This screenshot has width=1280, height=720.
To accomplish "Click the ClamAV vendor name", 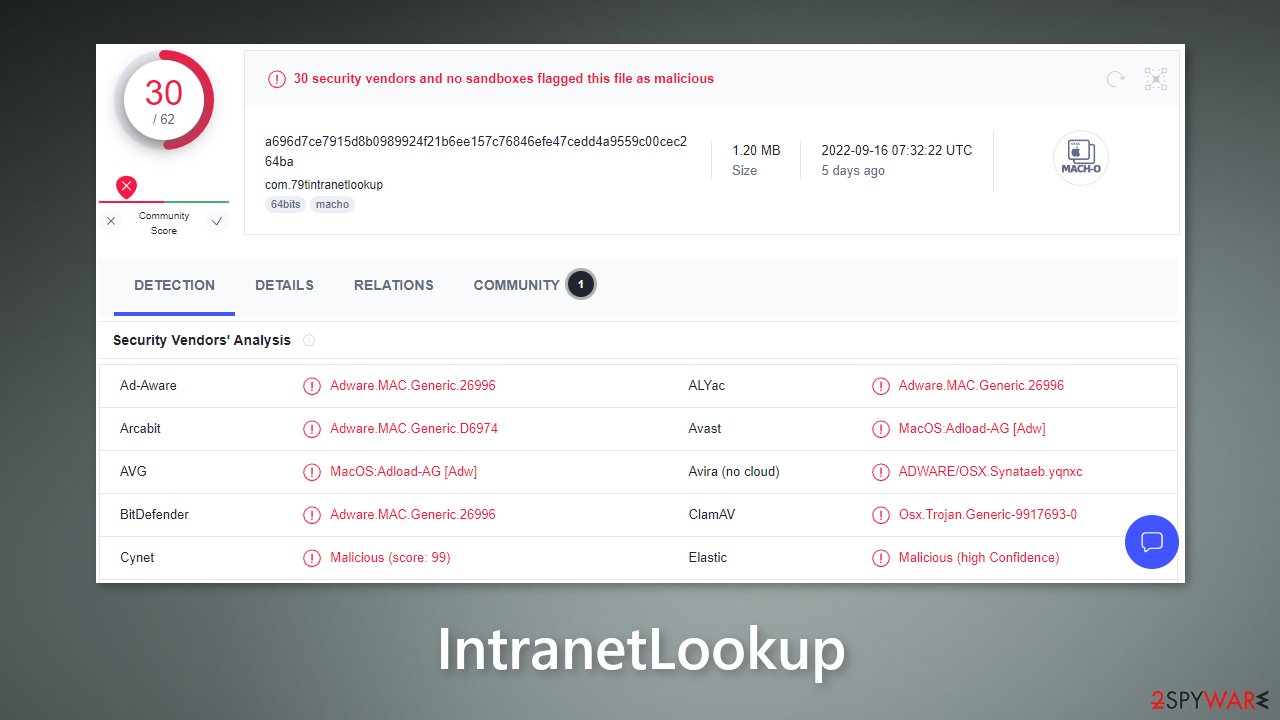I will [x=712, y=515].
